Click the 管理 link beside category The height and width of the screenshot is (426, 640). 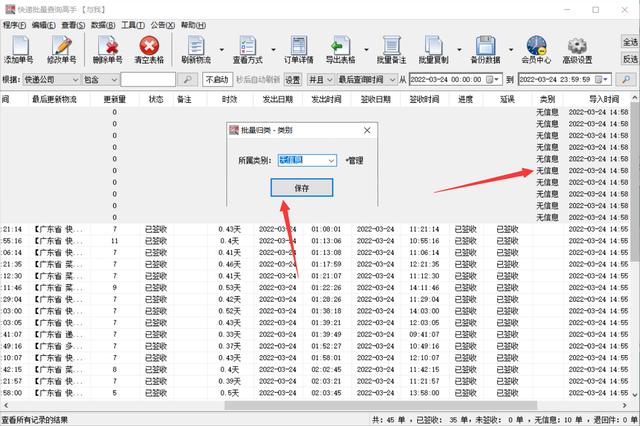354,160
